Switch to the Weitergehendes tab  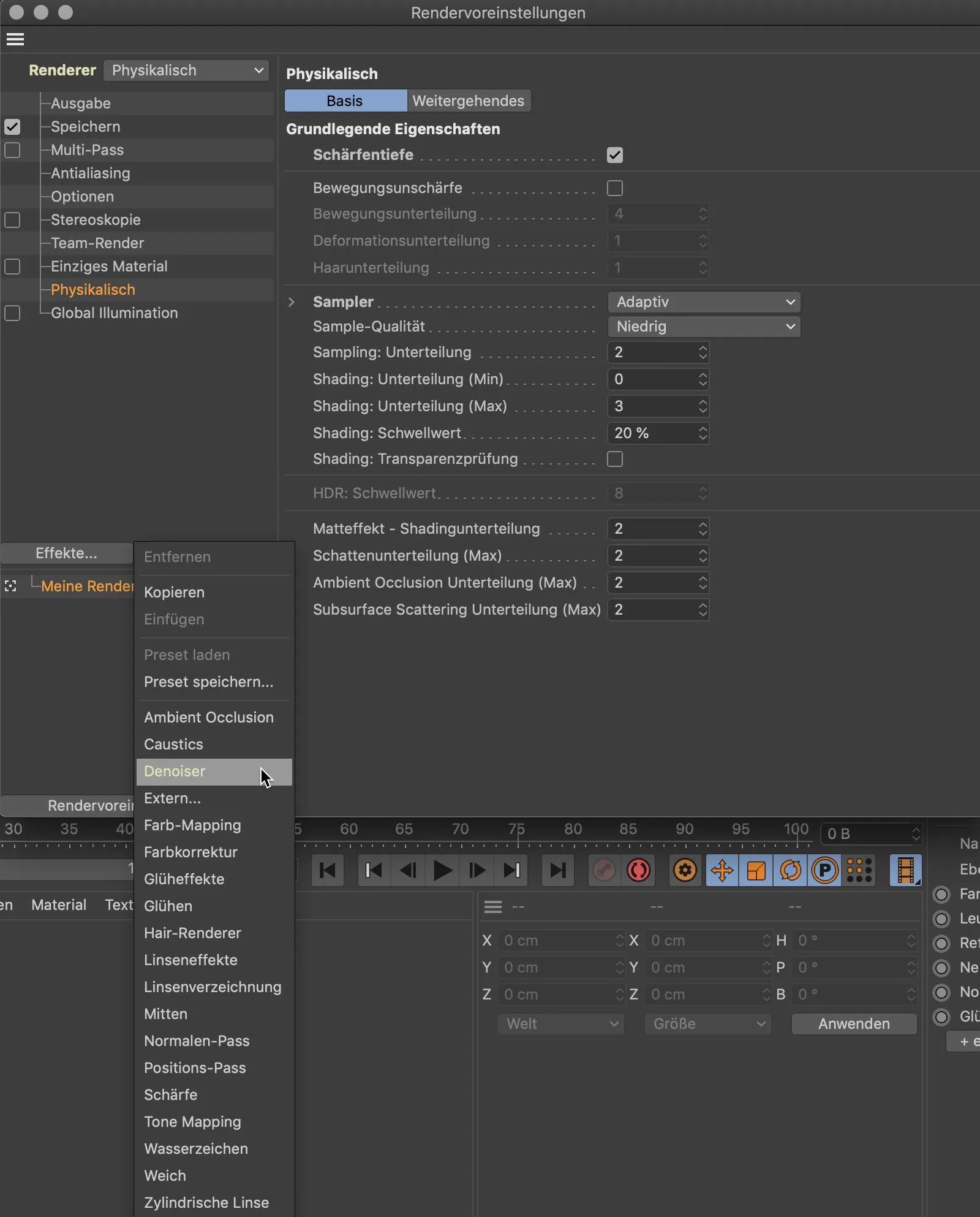click(469, 100)
